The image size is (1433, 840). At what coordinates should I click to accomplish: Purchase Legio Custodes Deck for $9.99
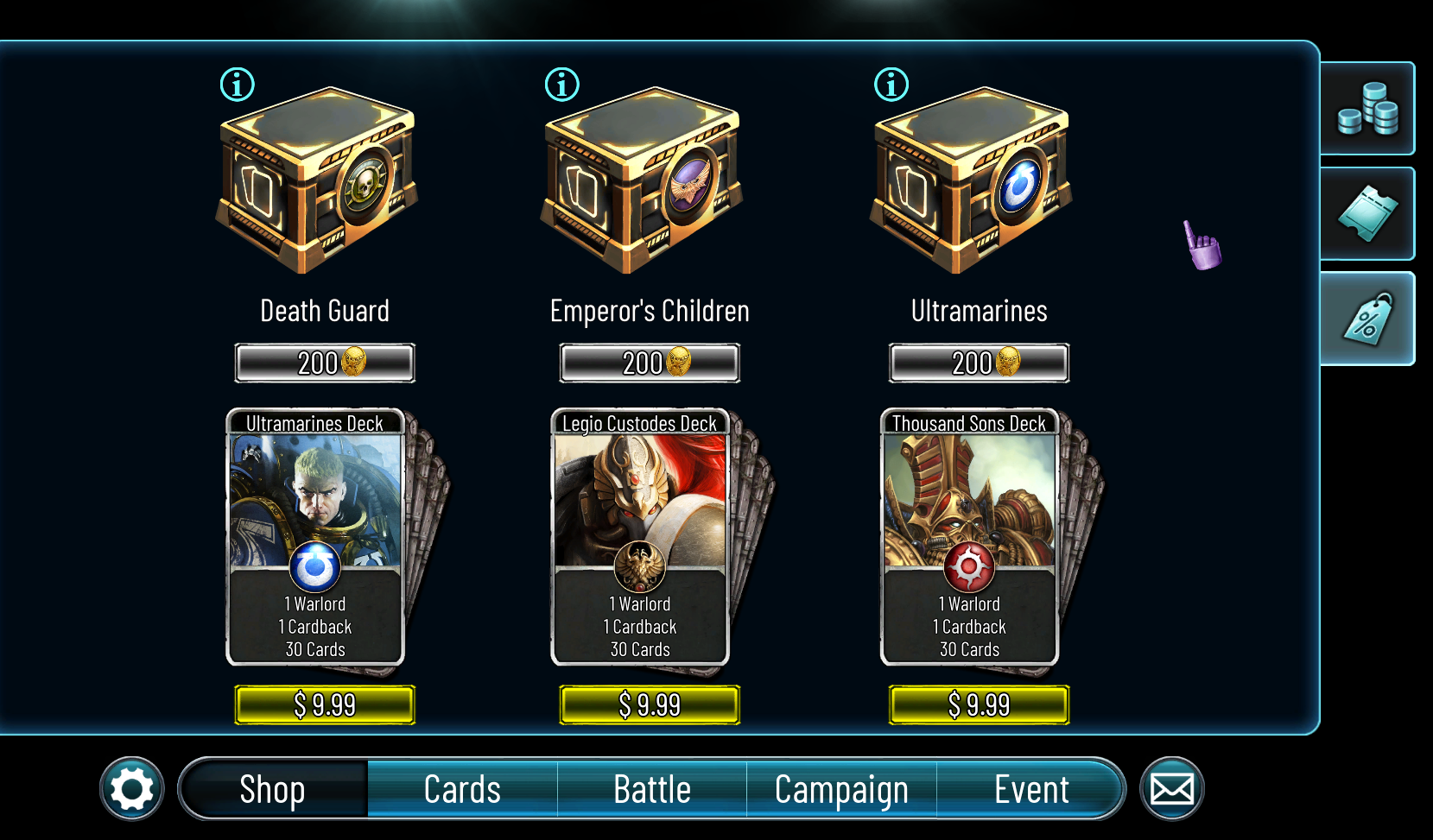pos(650,704)
